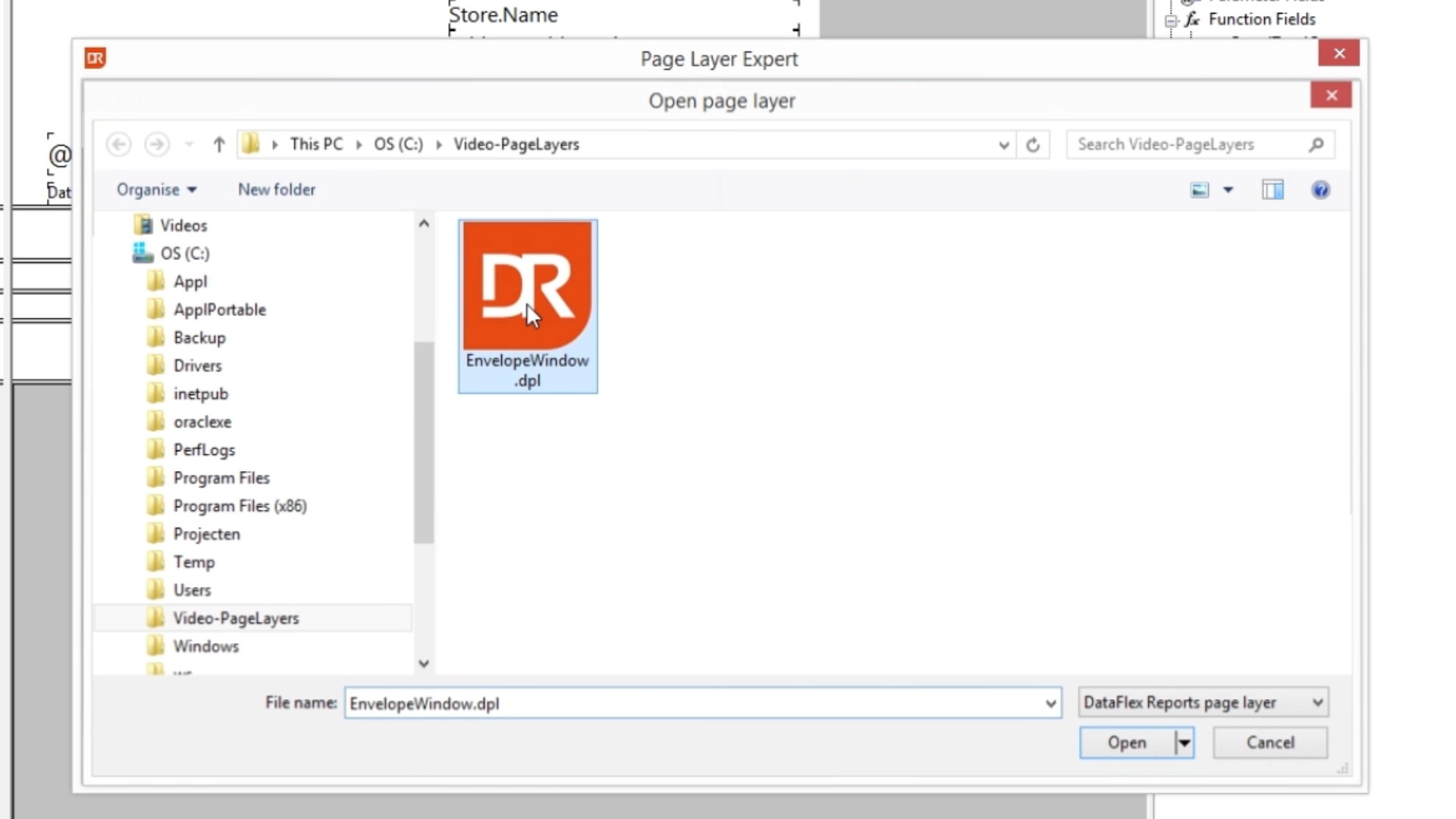
Task: Open the blue help icon
Action: [1320, 190]
